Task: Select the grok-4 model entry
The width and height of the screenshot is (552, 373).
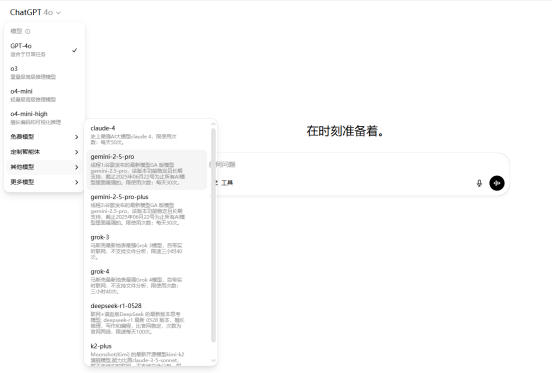Action: 147,282
